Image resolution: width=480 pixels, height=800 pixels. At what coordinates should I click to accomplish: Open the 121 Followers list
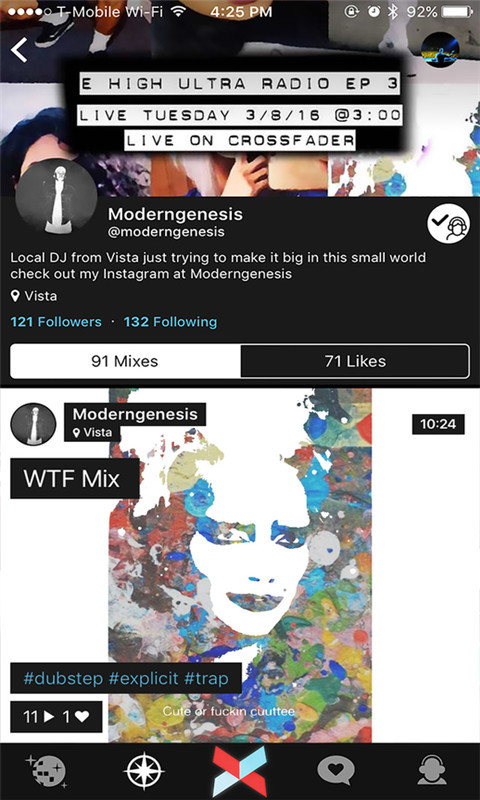point(56,322)
